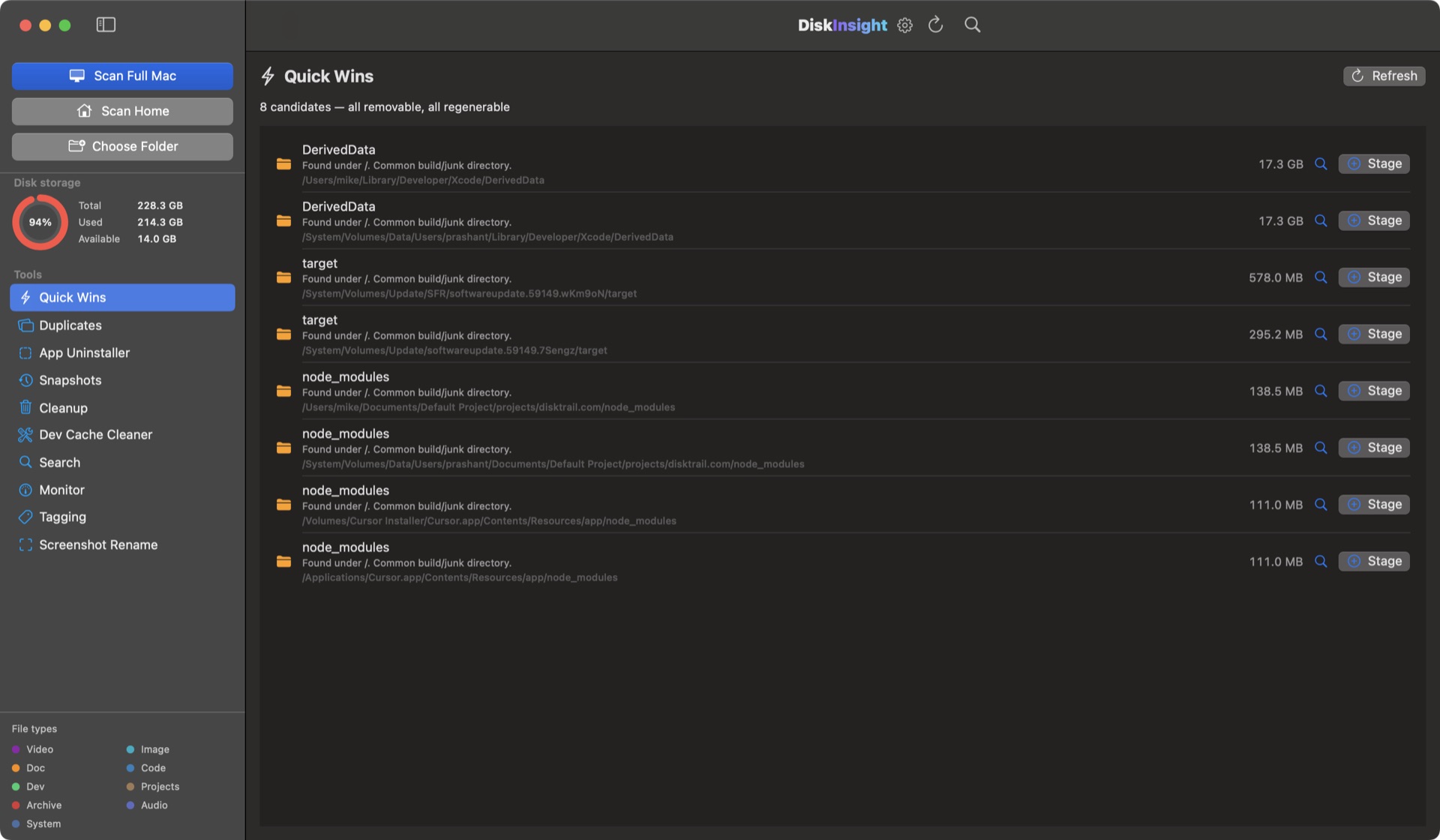Reveal Cursor Installer node_modules with magnifier icon

(1321, 505)
